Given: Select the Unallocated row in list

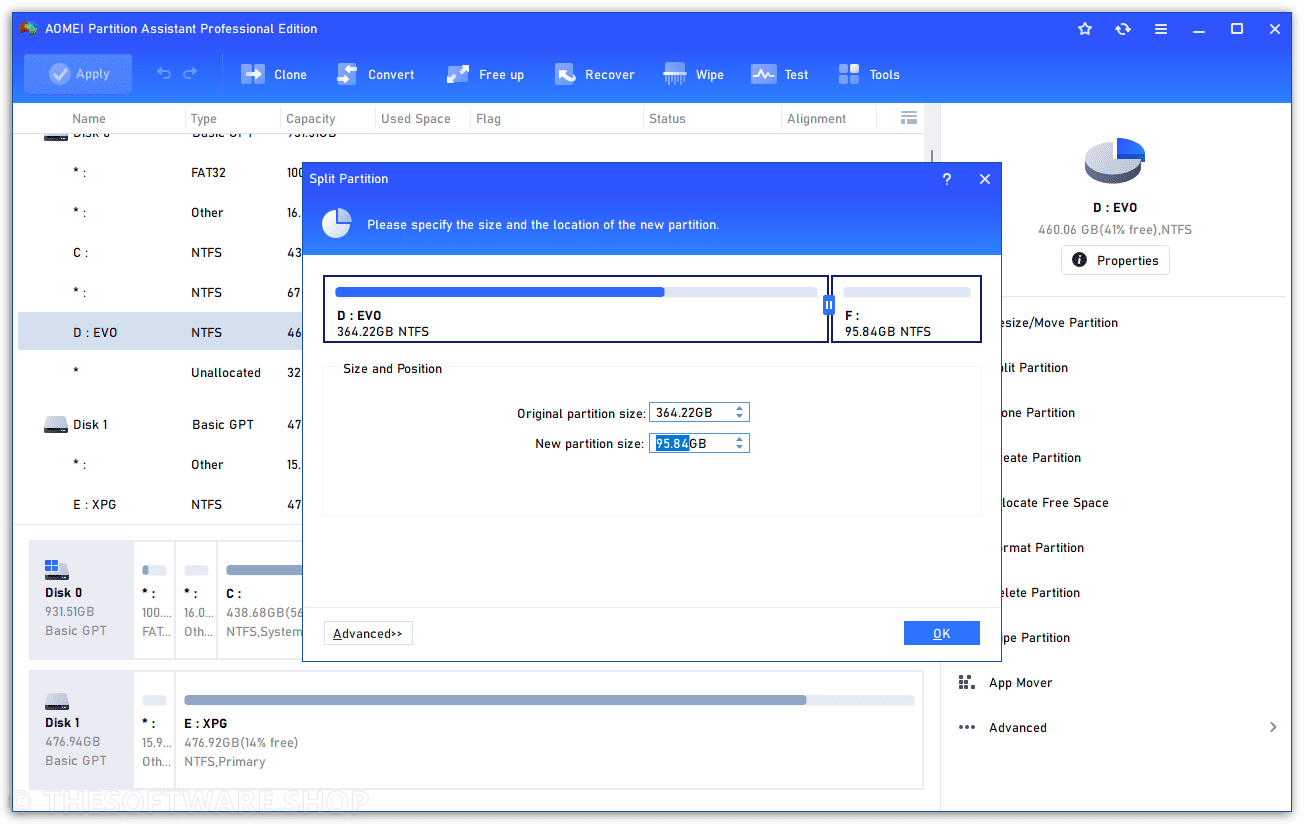Looking at the screenshot, I should [160, 372].
